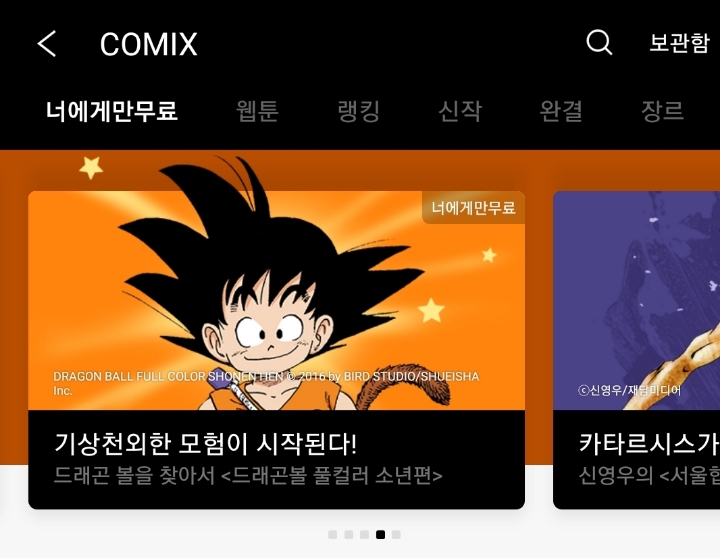Select the 너에게만무료 tab
The height and width of the screenshot is (558, 720).
coord(112,111)
